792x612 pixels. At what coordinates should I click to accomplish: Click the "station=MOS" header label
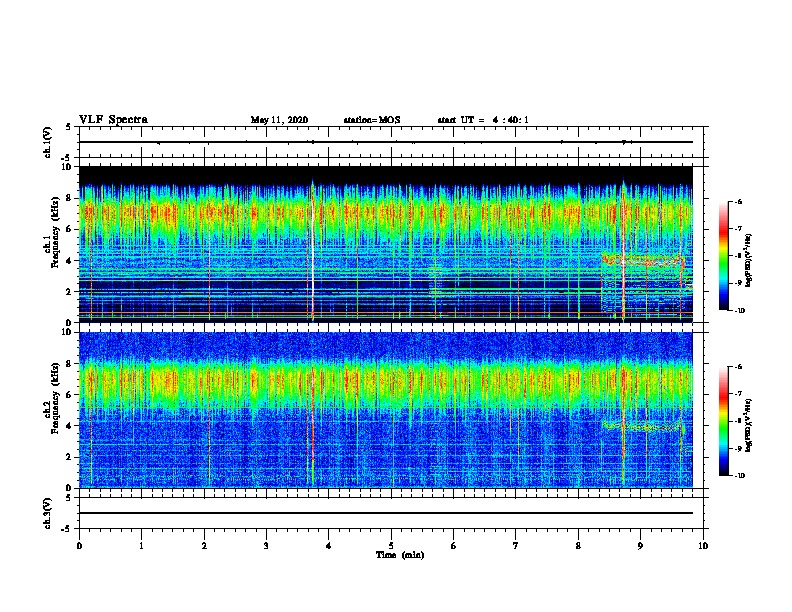point(372,120)
